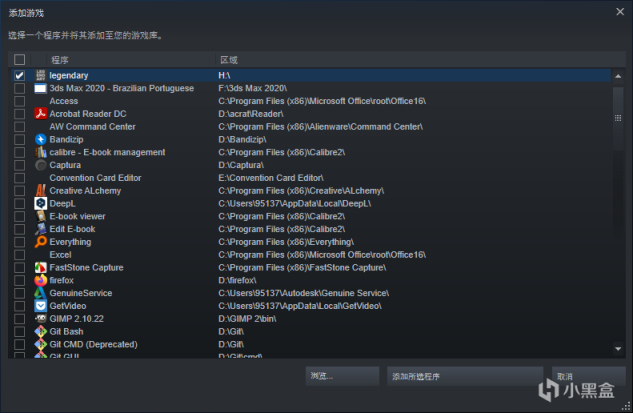Click the legendary program icon
The width and height of the screenshot is (633, 413).
point(40,75)
